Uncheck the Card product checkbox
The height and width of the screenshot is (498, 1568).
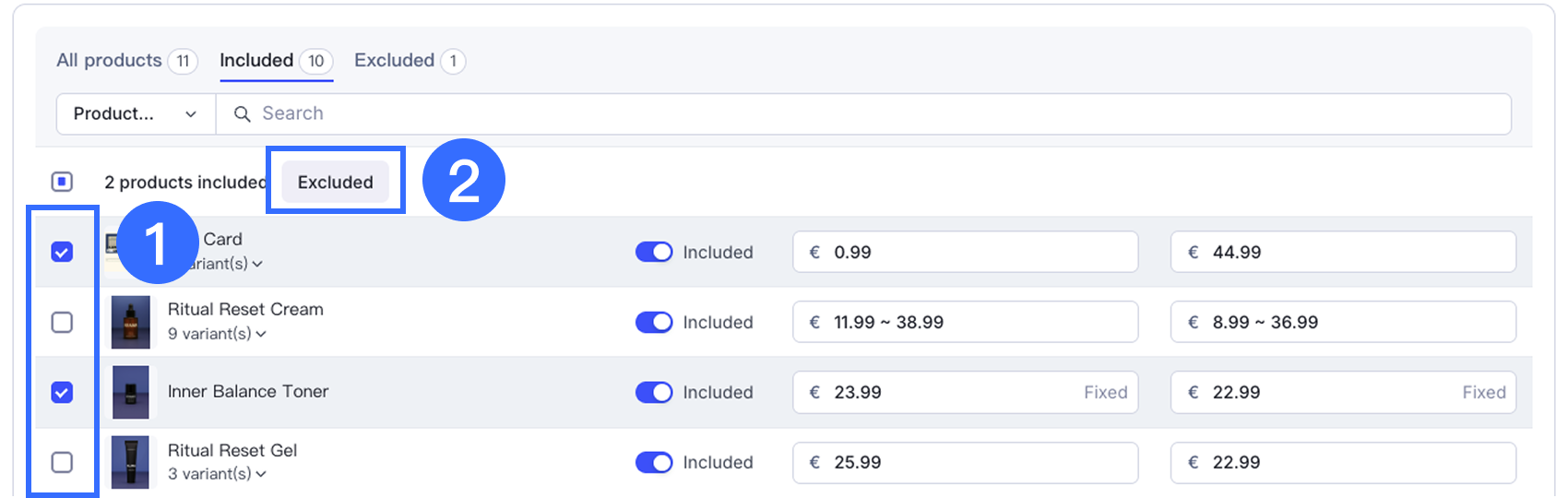pyautogui.click(x=62, y=252)
